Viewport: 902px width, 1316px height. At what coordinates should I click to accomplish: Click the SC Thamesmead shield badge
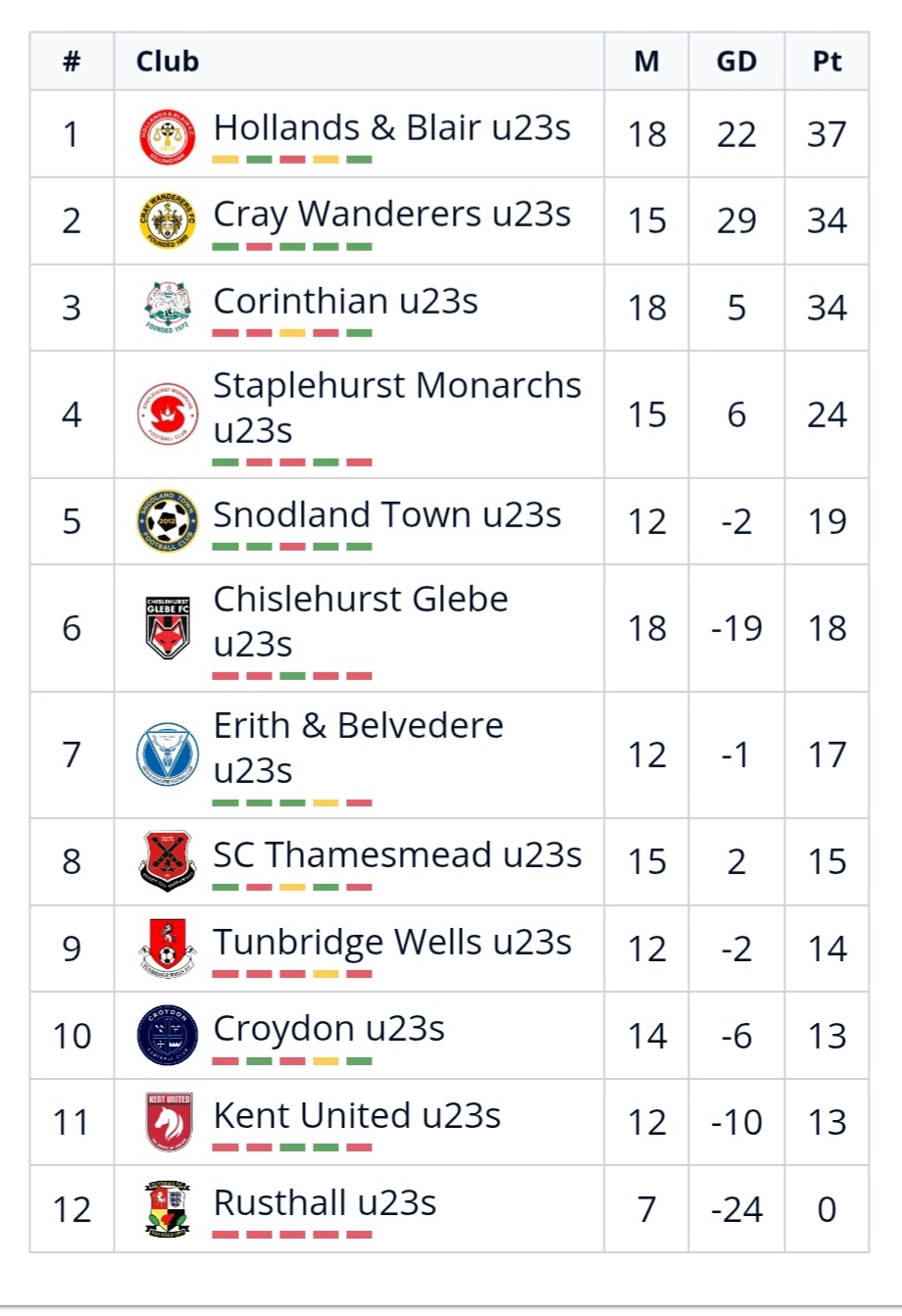(x=168, y=861)
